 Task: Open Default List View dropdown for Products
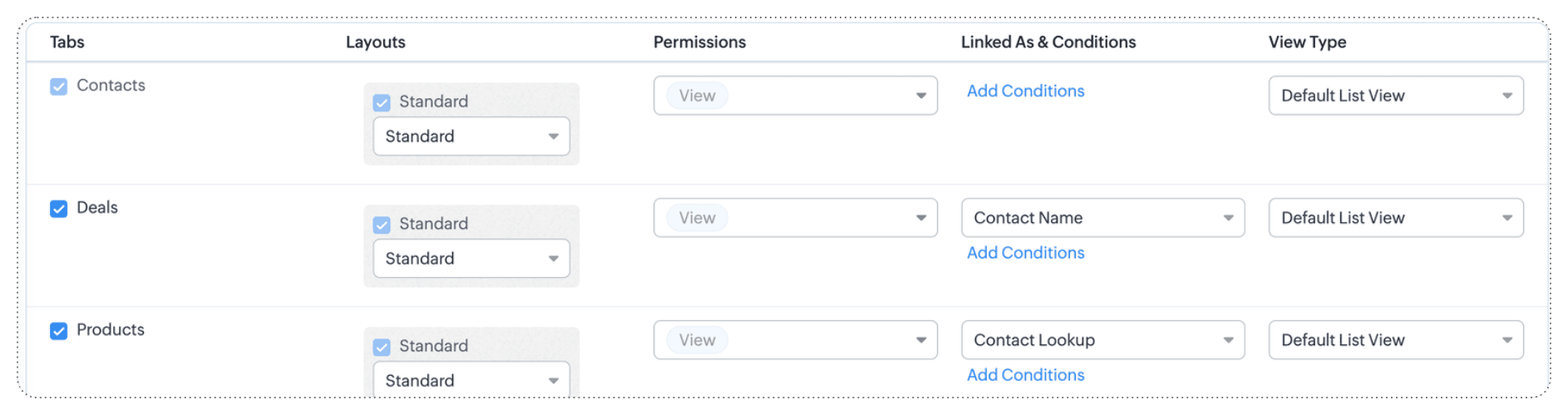[x=1396, y=340]
